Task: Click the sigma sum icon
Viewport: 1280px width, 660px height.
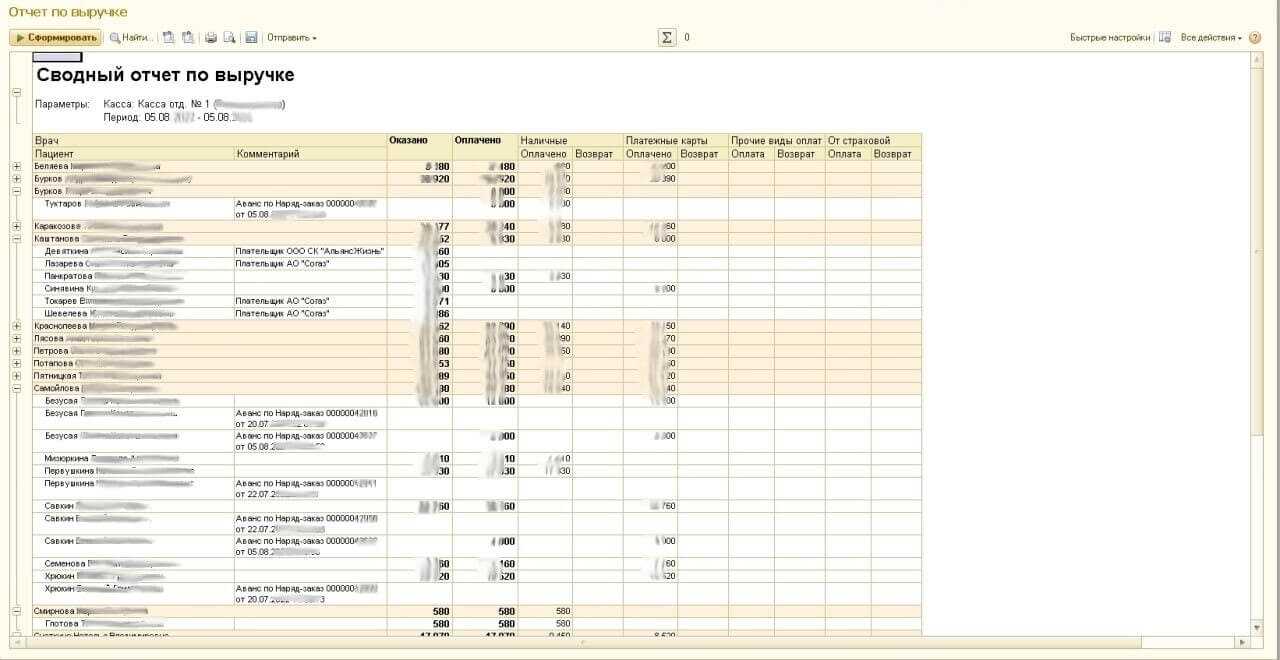Action: click(666, 38)
